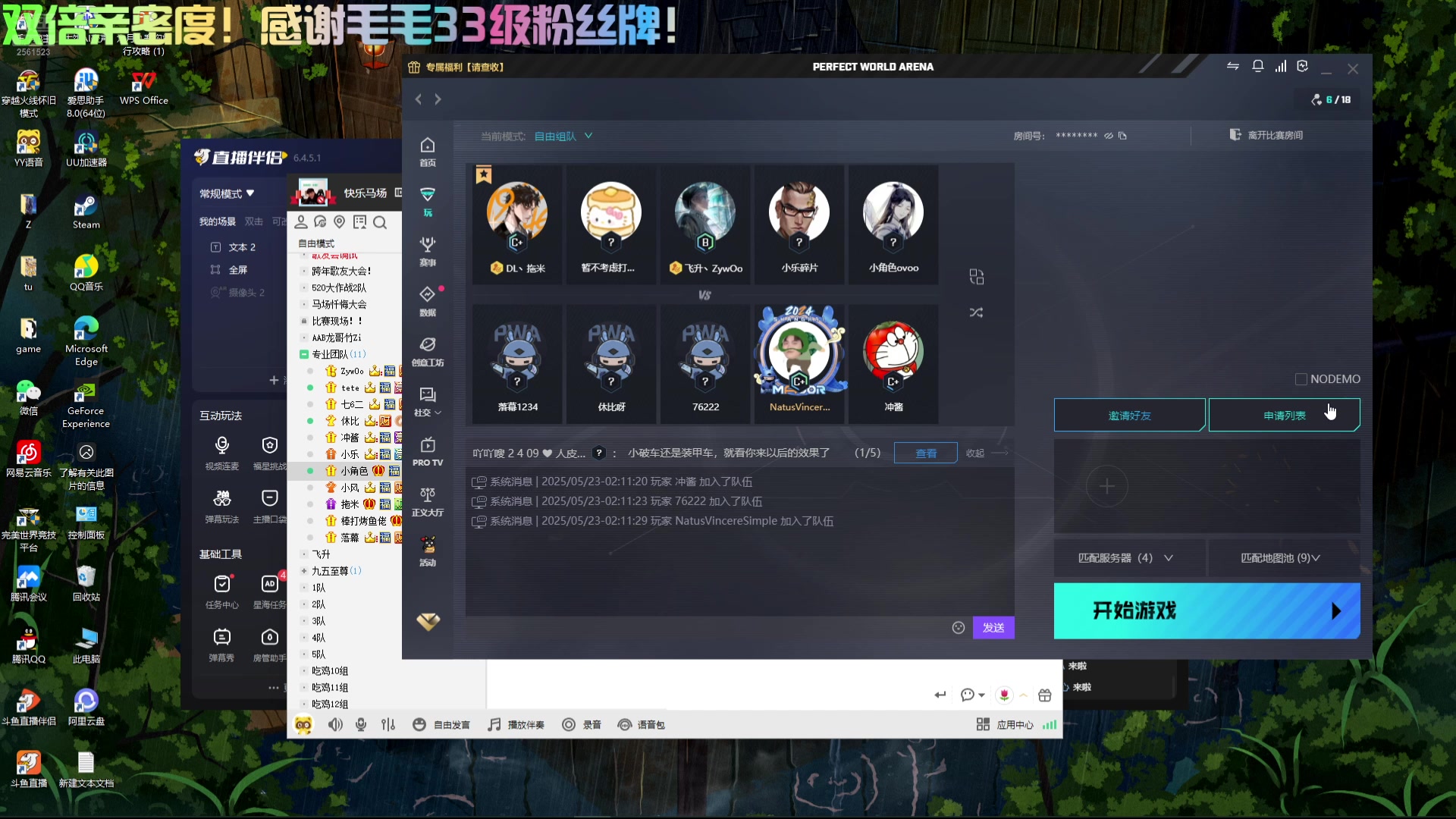Click 申请列表 button
1456x819 pixels.
[1284, 416]
